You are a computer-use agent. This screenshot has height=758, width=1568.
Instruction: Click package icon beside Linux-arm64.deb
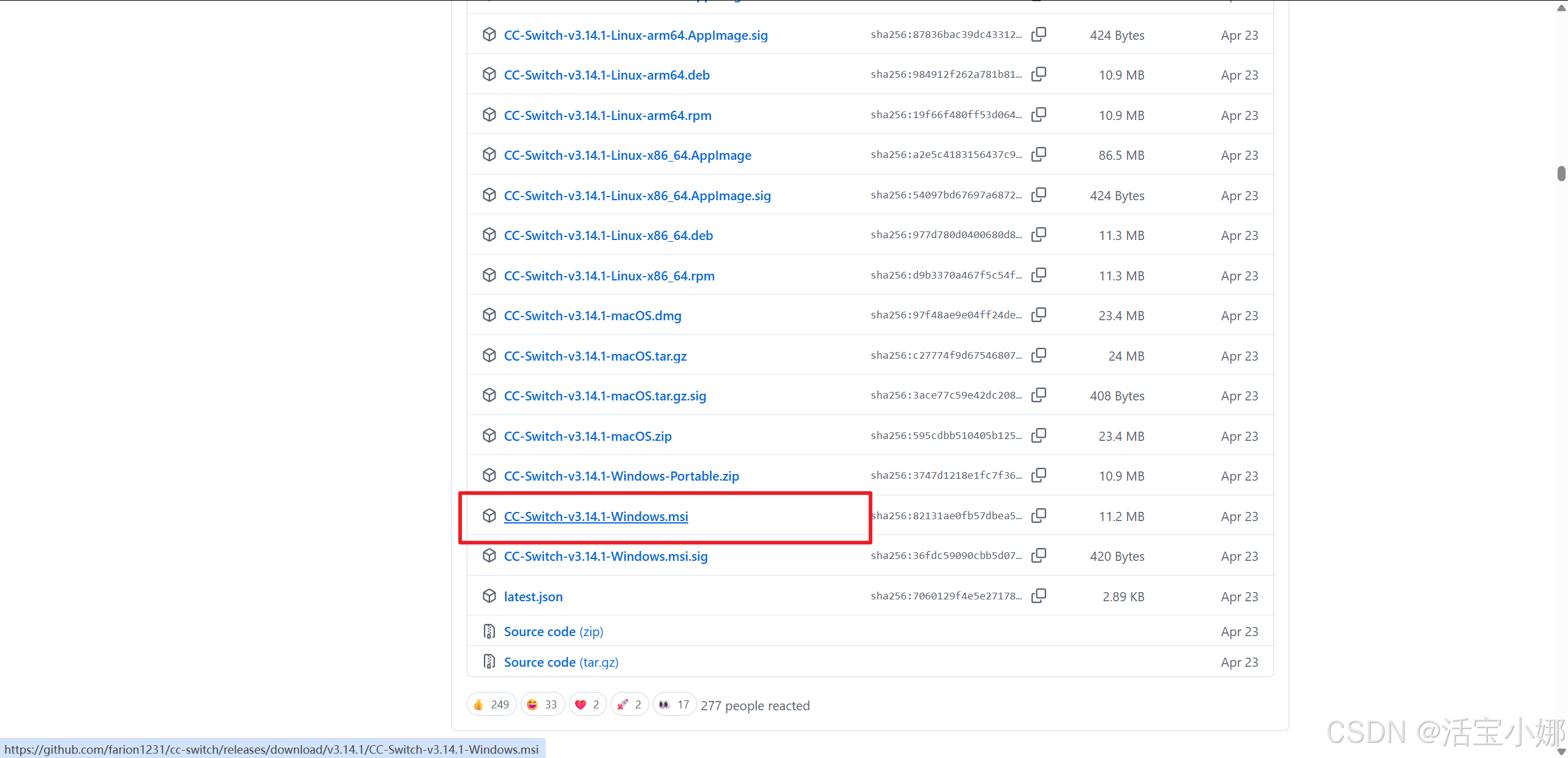point(489,75)
